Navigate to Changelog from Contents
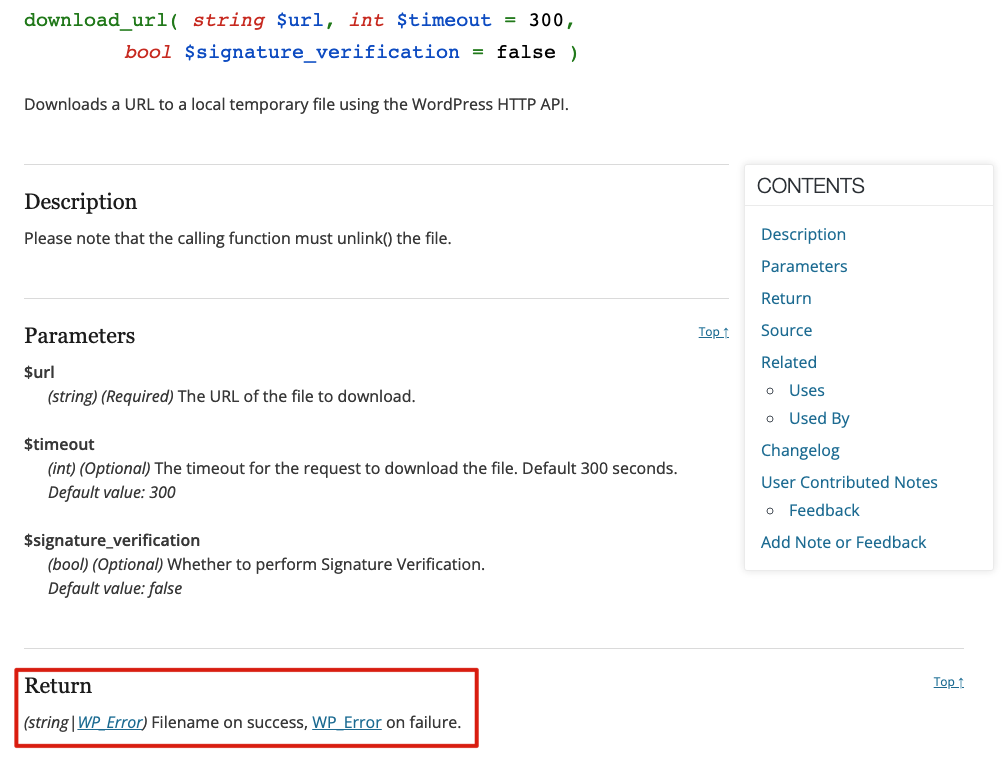 point(800,450)
